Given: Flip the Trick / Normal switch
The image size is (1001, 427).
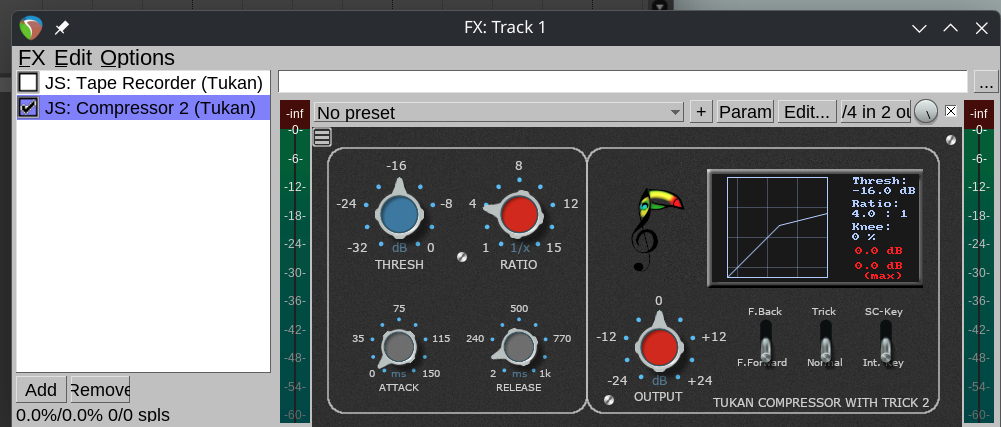Looking at the screenshot, I should pyautogui.click(x=824, y=345).
